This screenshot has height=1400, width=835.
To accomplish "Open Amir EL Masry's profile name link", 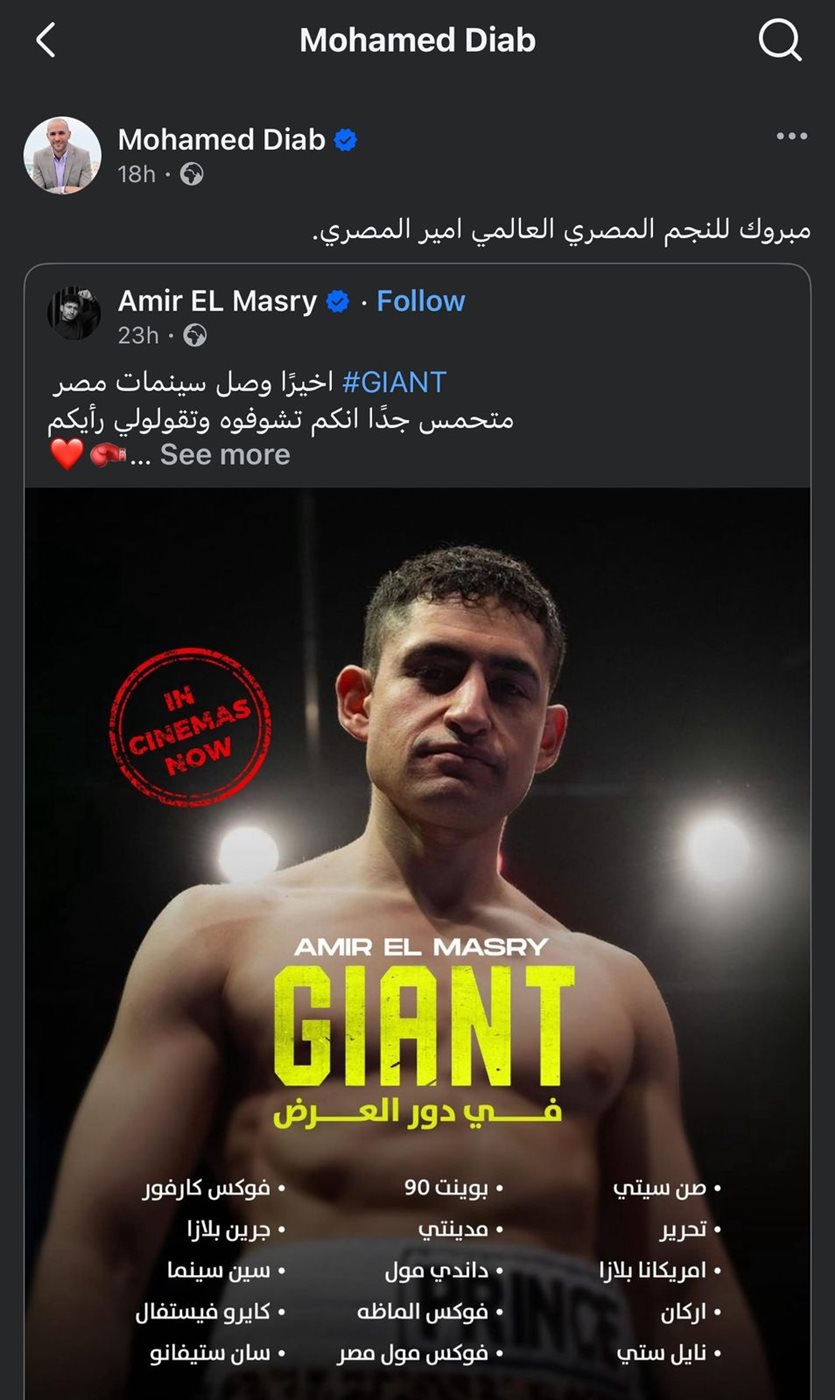I will (218, 301).
